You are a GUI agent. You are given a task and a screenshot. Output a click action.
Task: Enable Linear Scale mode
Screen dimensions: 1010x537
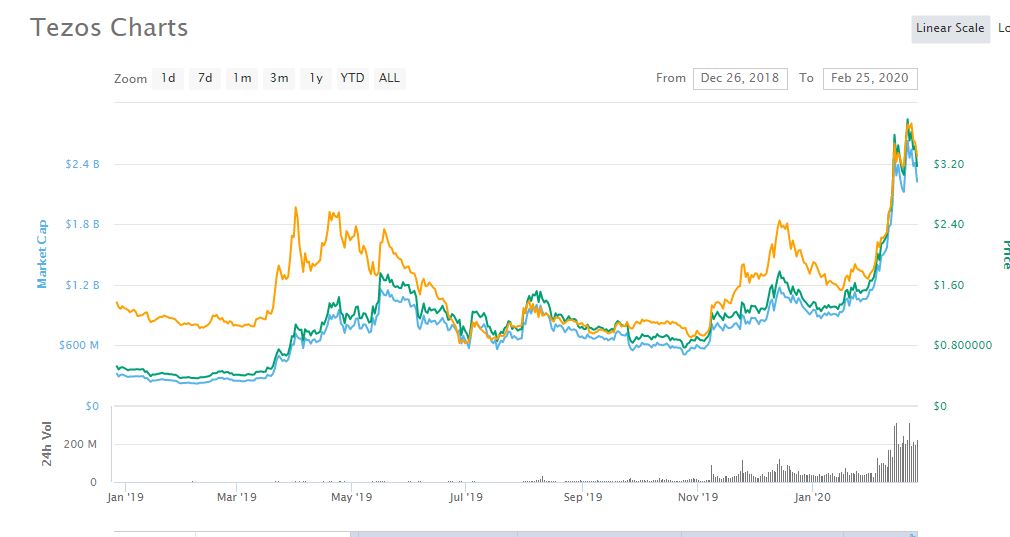coord(950,28)
